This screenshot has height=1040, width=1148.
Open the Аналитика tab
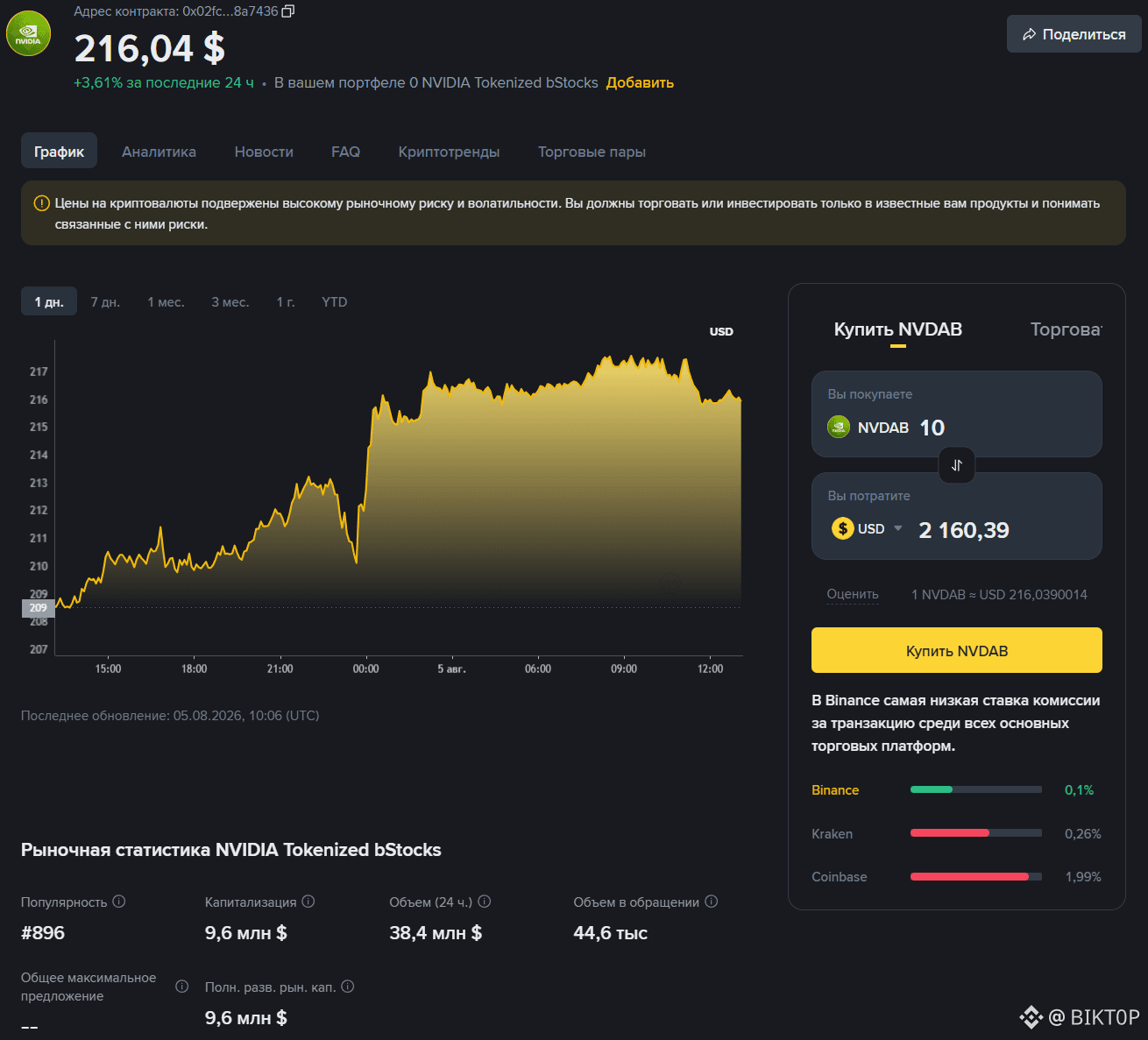(159, 152)
